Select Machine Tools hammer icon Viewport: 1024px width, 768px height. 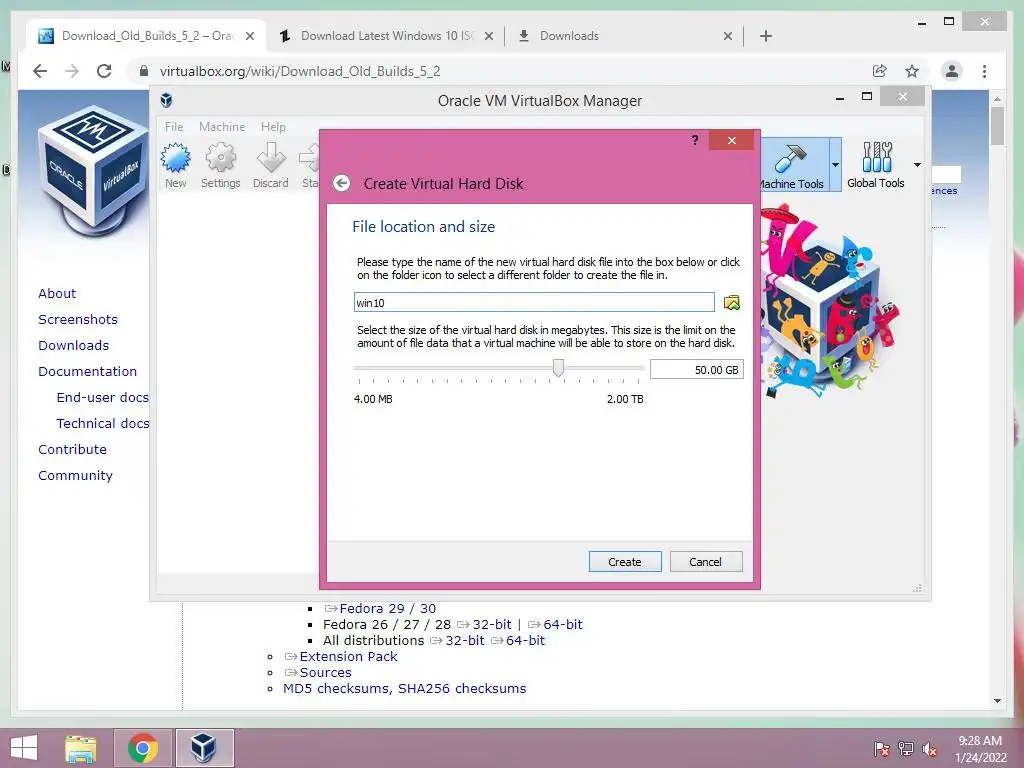790,158
